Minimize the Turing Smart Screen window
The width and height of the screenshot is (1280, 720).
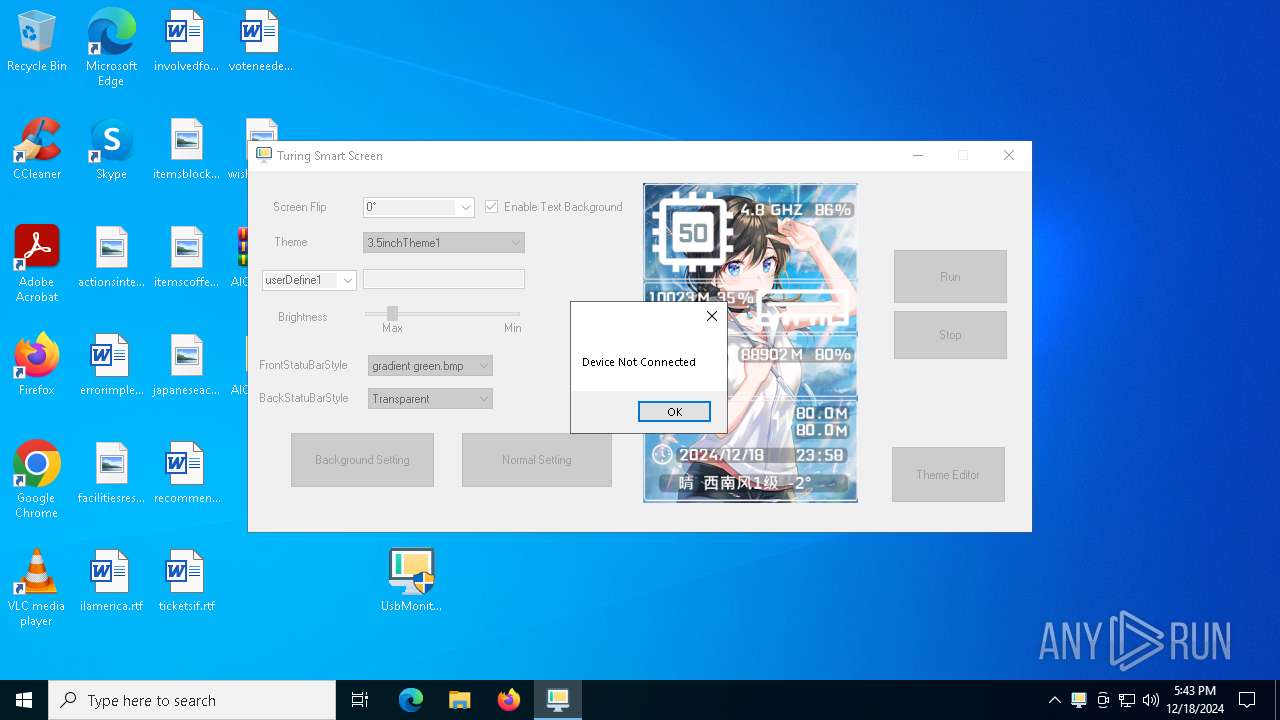click(x=918, y=155)
